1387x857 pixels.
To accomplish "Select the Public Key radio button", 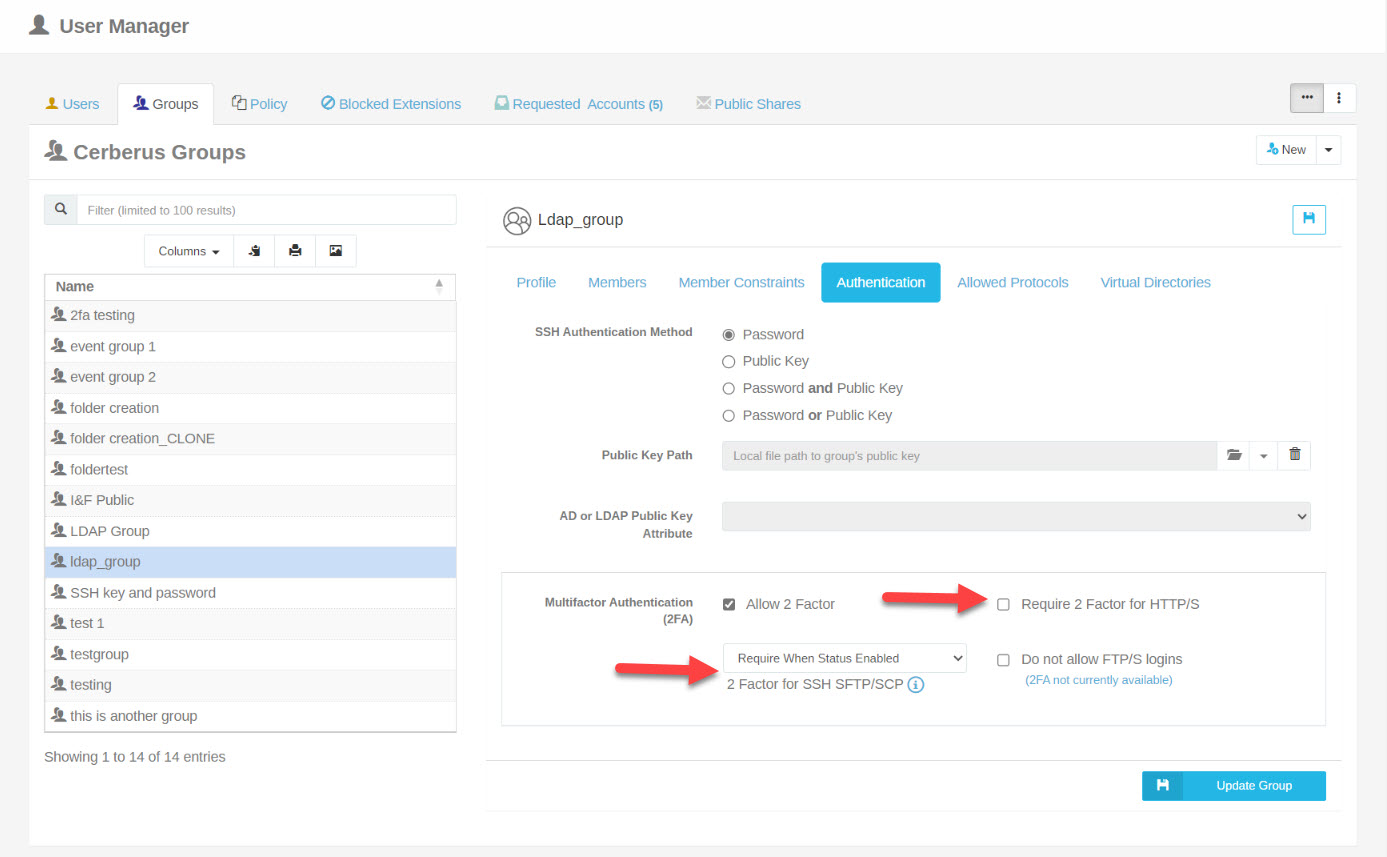I will [x=729, y=362].
